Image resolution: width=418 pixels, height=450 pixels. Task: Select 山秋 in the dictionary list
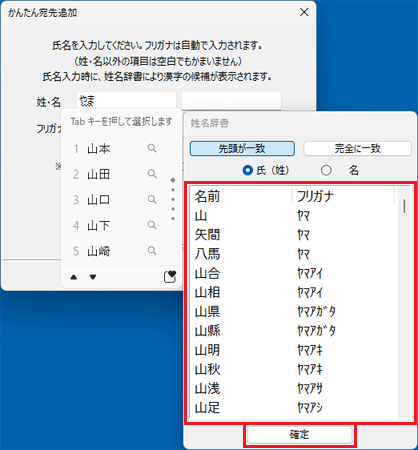point(294,369)
